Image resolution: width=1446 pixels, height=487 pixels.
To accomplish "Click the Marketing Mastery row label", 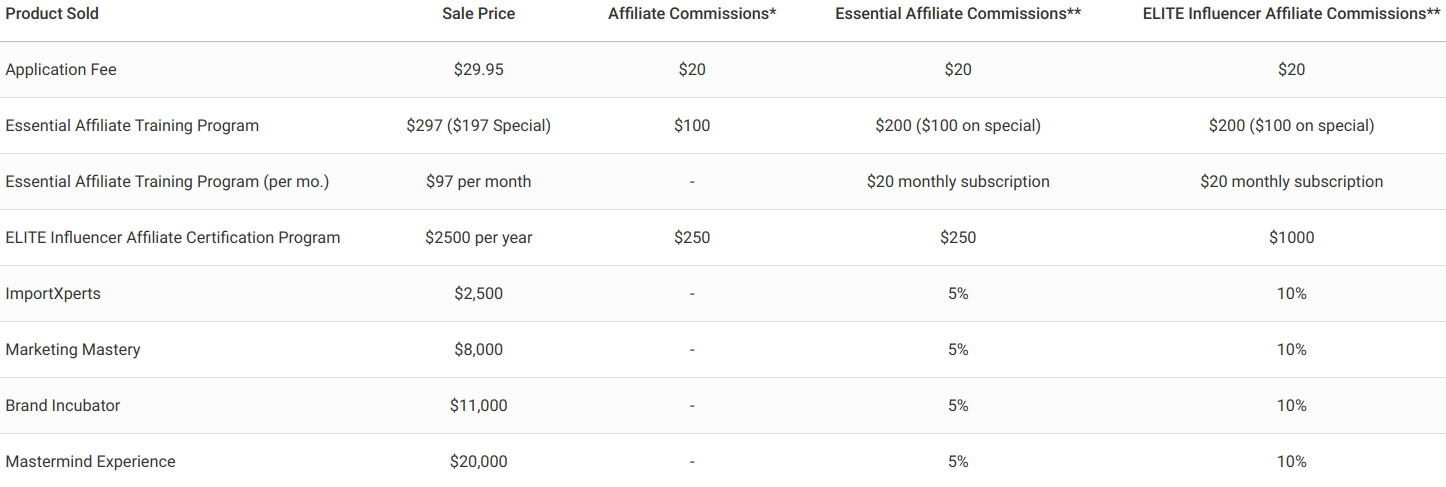I will [x=73, y=350].
